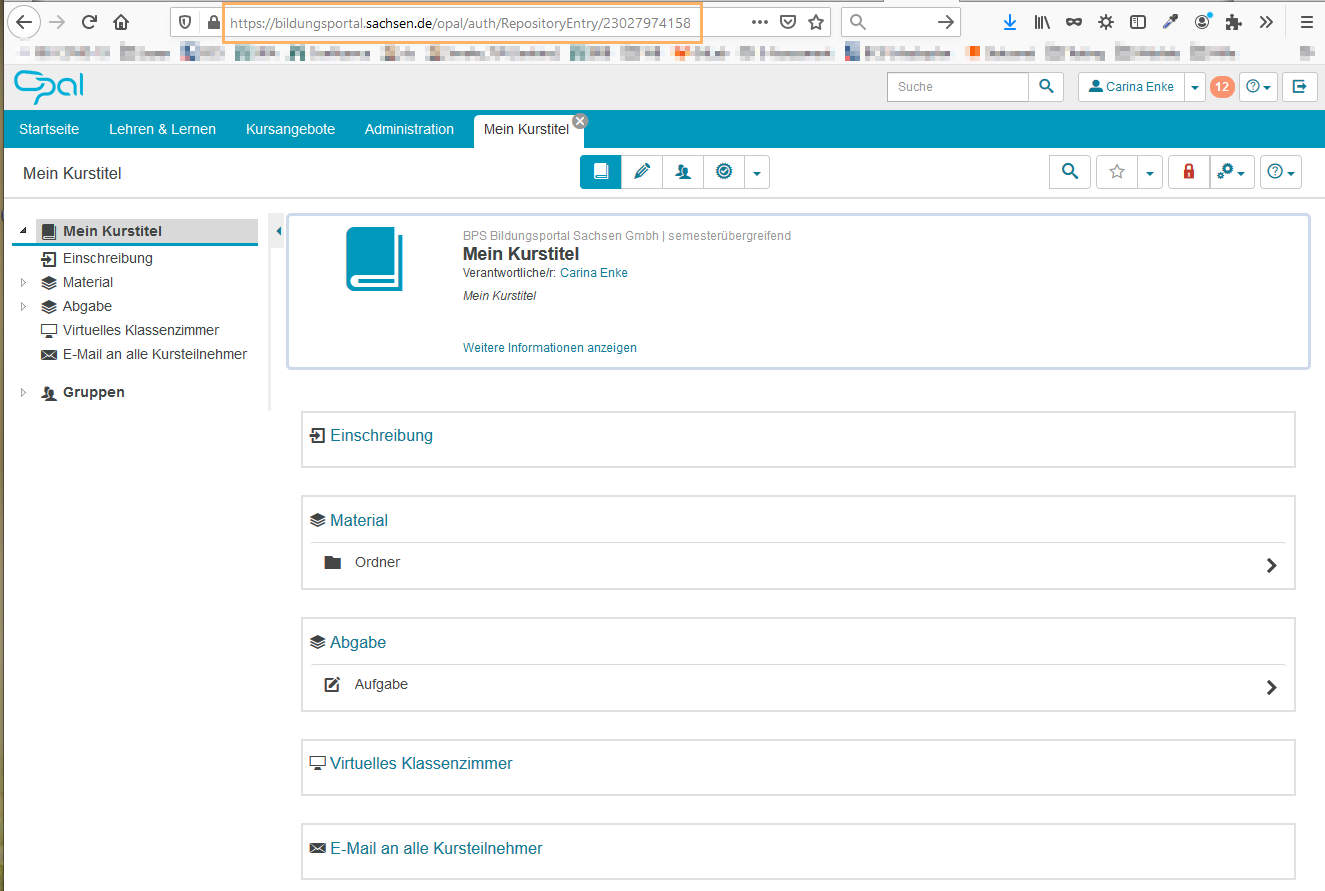Toggle the favorite star for this course
This screenshot has height=891, width=1325.
1117,172
